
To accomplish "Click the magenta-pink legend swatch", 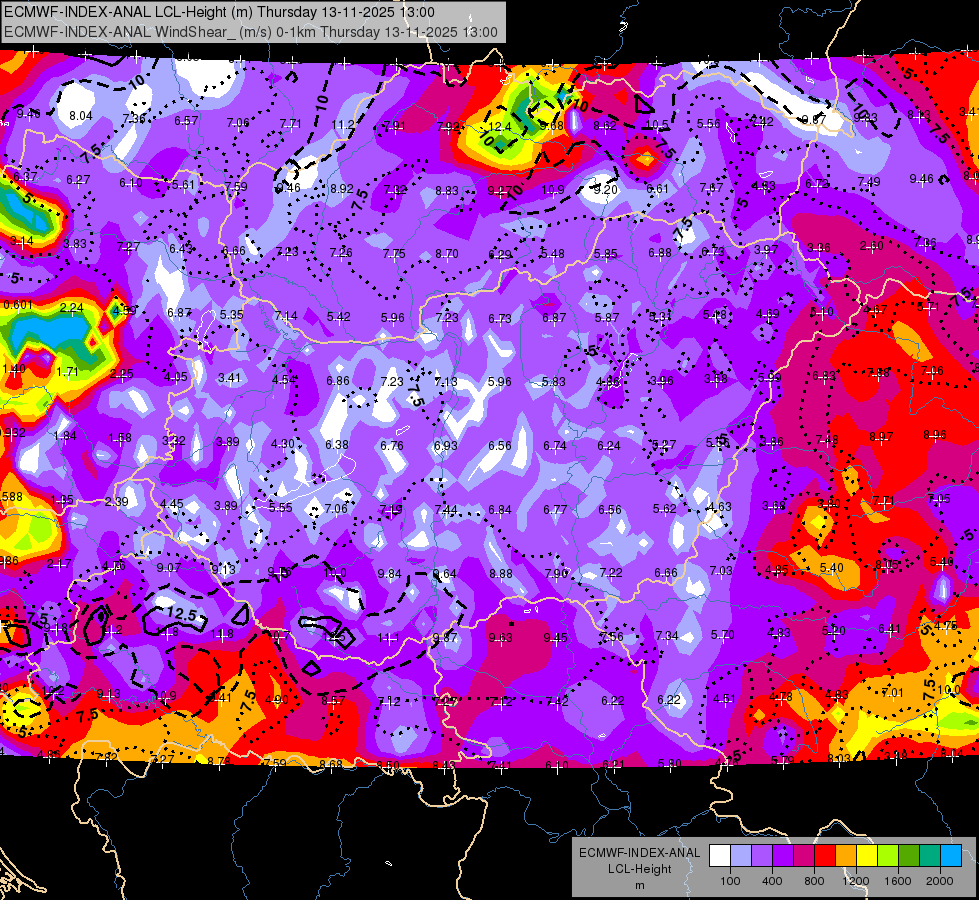I will pyautogui.click(x=804, y=856).
